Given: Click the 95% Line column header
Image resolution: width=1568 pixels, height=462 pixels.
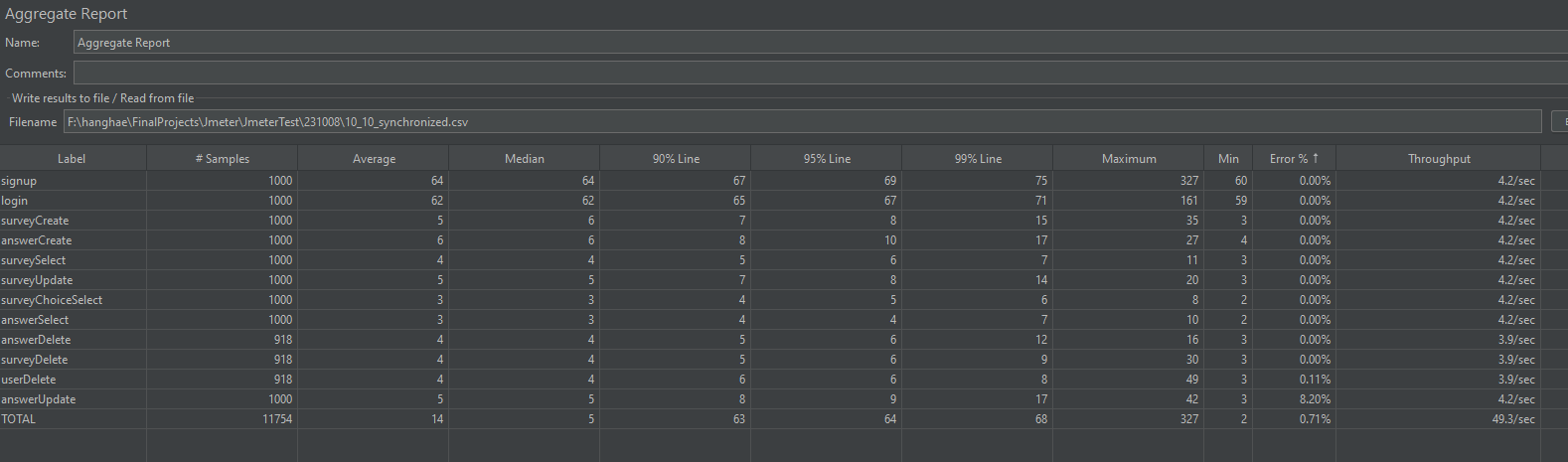Looking at the screenshot, I should (x=827, y=158).
